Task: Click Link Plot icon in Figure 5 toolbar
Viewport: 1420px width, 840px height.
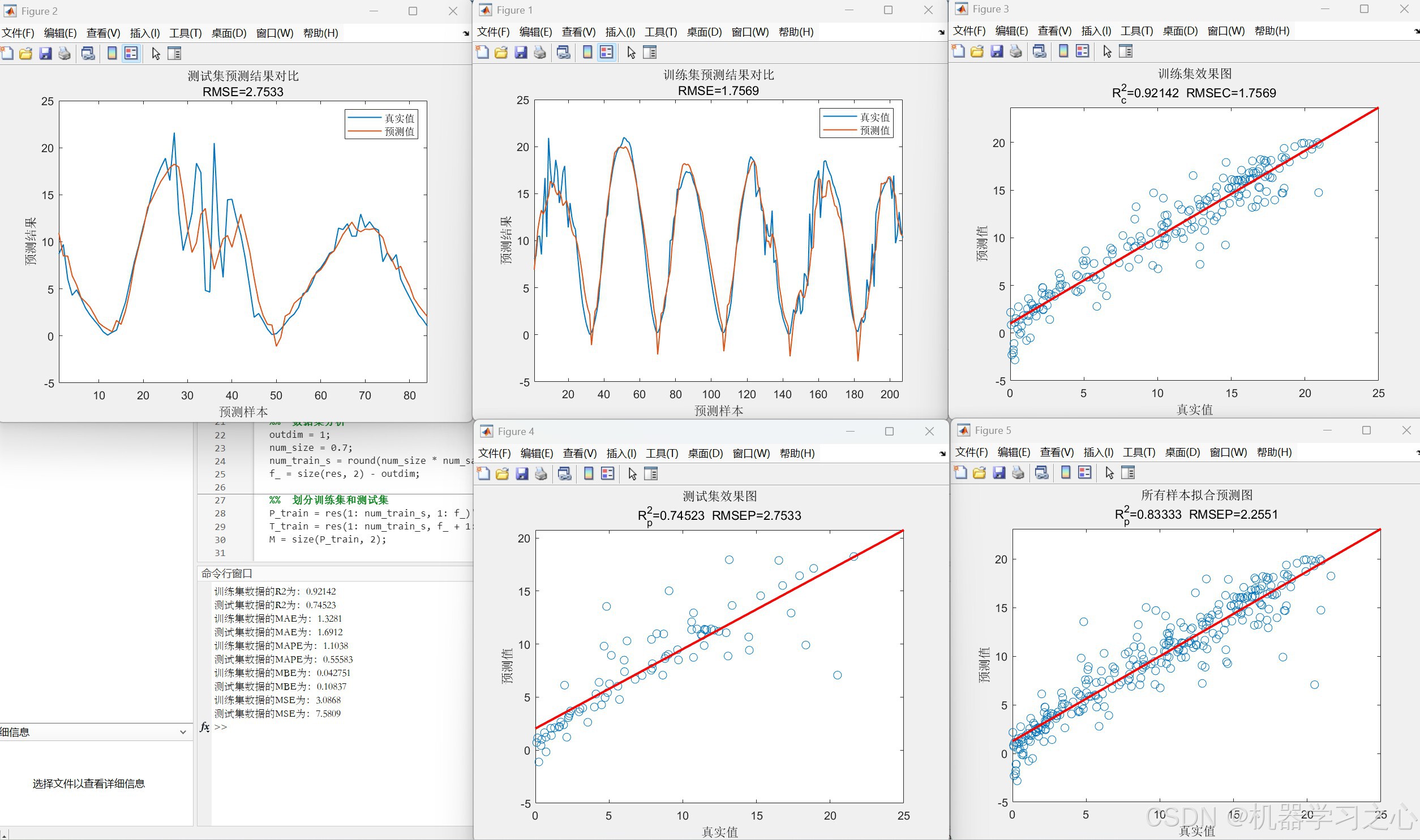Action: point(1042,473)
